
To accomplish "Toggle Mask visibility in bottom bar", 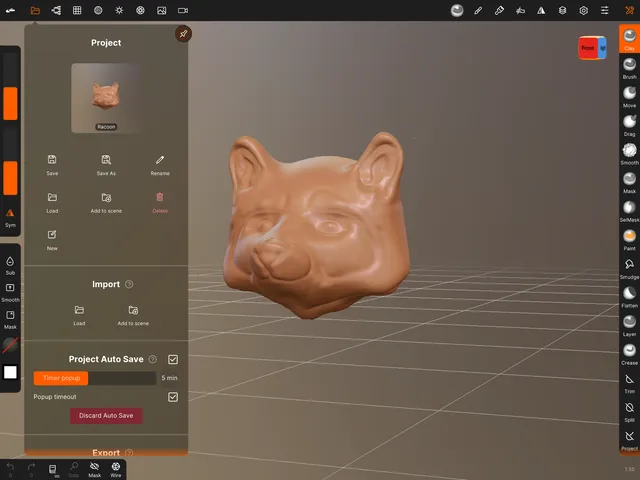I will click(x=95, y=469).
